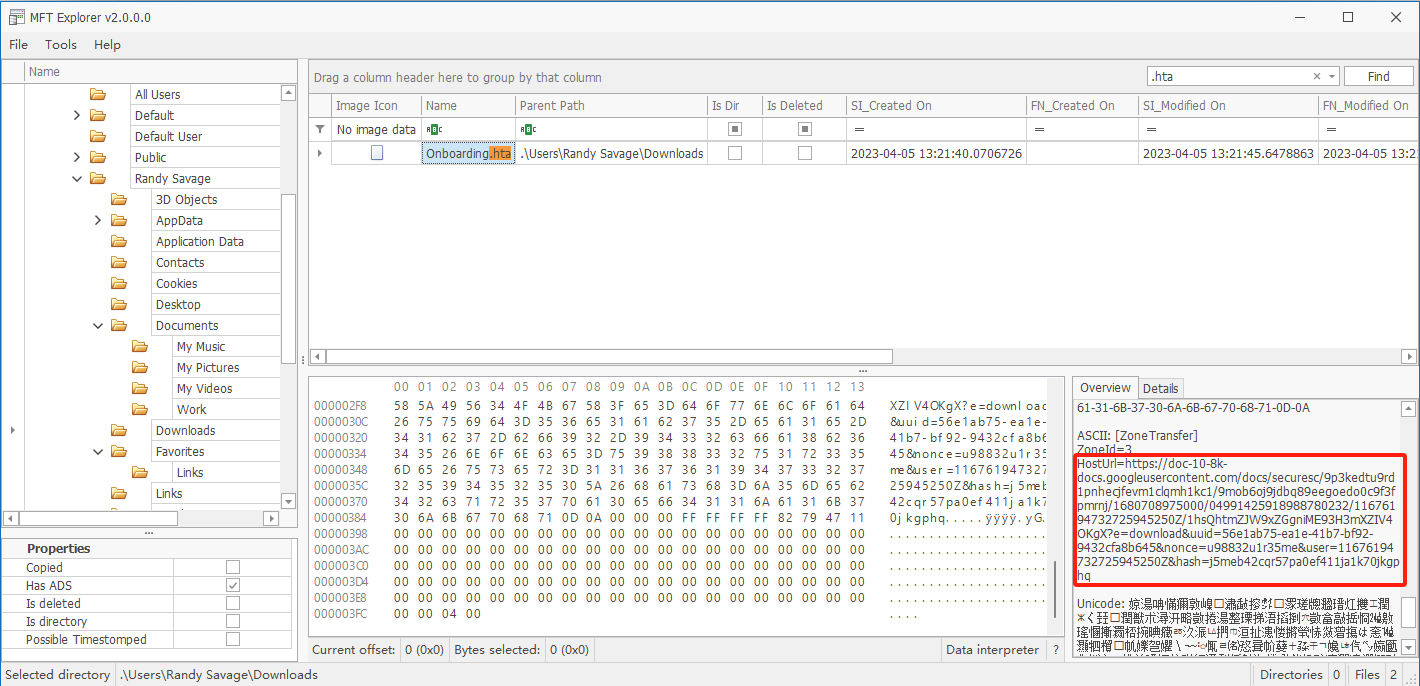Screen dimensions: 1420x686
Task: Toggle the Possible Timestomped checkbox
Action: 233,639
